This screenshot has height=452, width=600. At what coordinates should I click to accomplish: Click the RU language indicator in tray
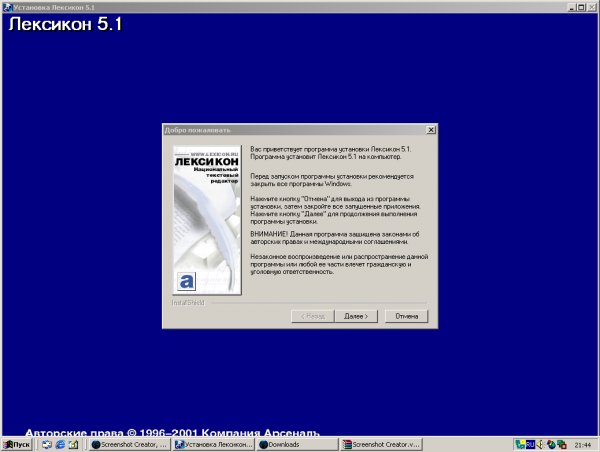(531, 444)
